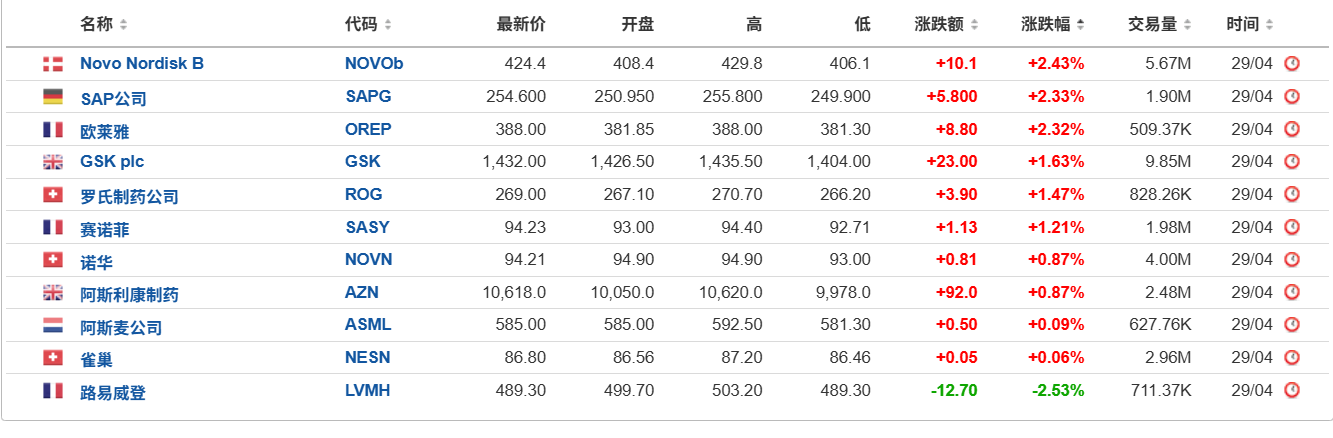1333x438 pixels.
Task: Open the 路易威登 stock link
Action: (x=113, y=393)
